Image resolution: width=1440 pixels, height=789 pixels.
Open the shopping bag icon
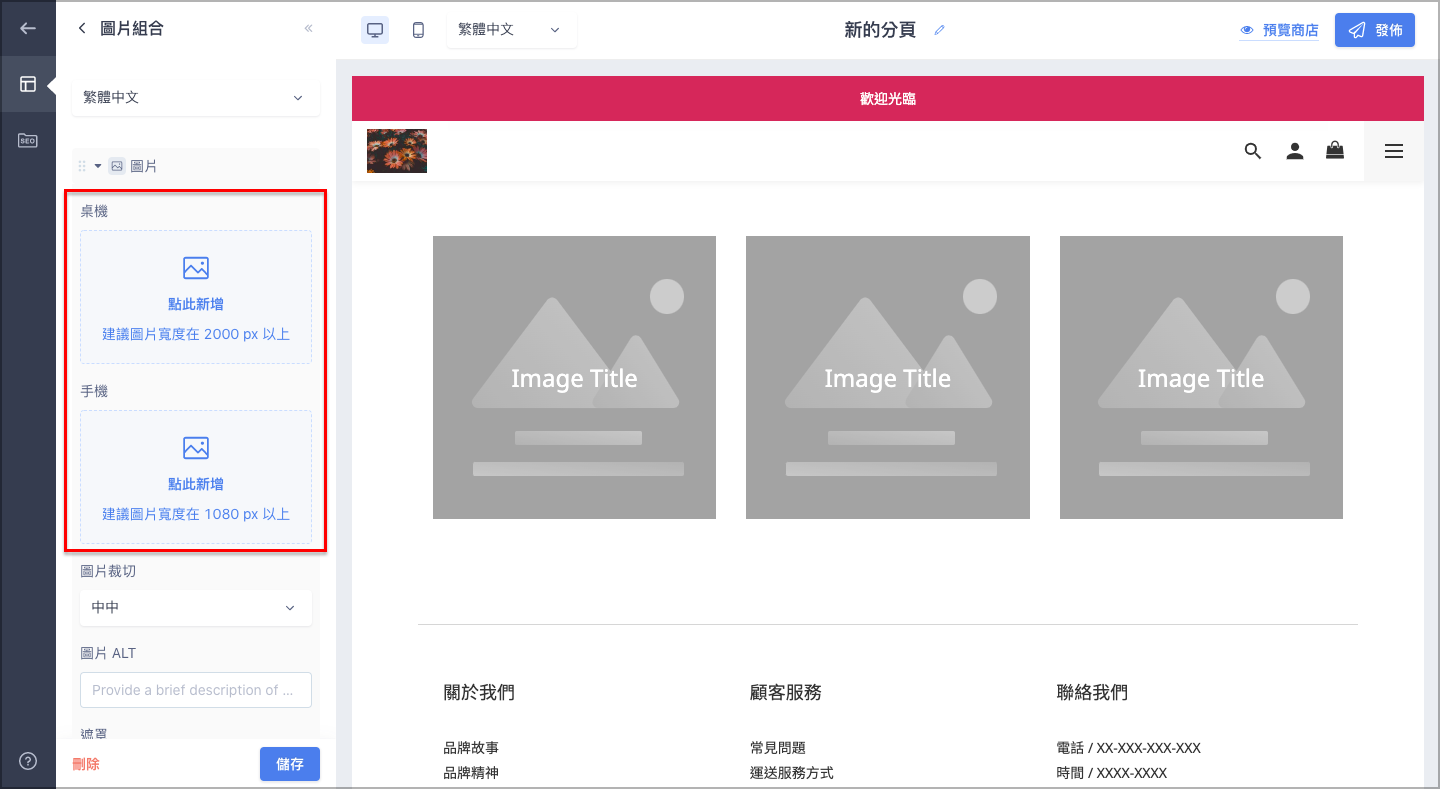pyautogui.click(x=1335, y=150)
